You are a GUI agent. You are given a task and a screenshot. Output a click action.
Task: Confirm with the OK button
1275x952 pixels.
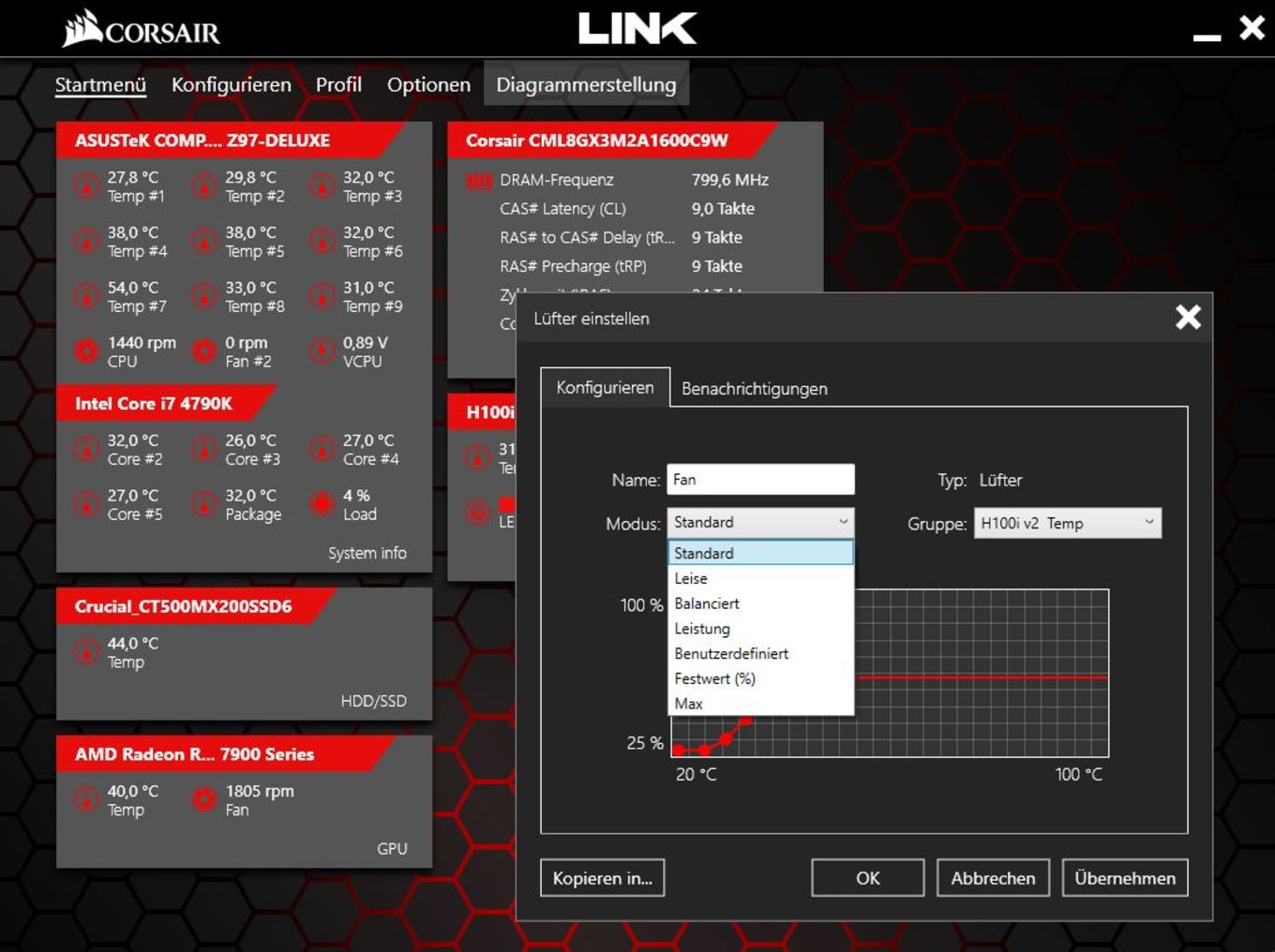(868, 878)
